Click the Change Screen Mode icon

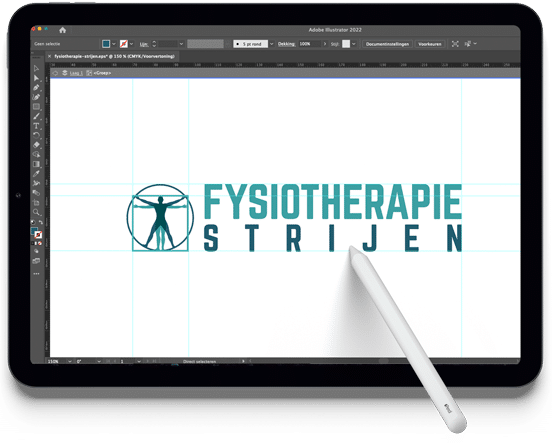tap(36, 261)
